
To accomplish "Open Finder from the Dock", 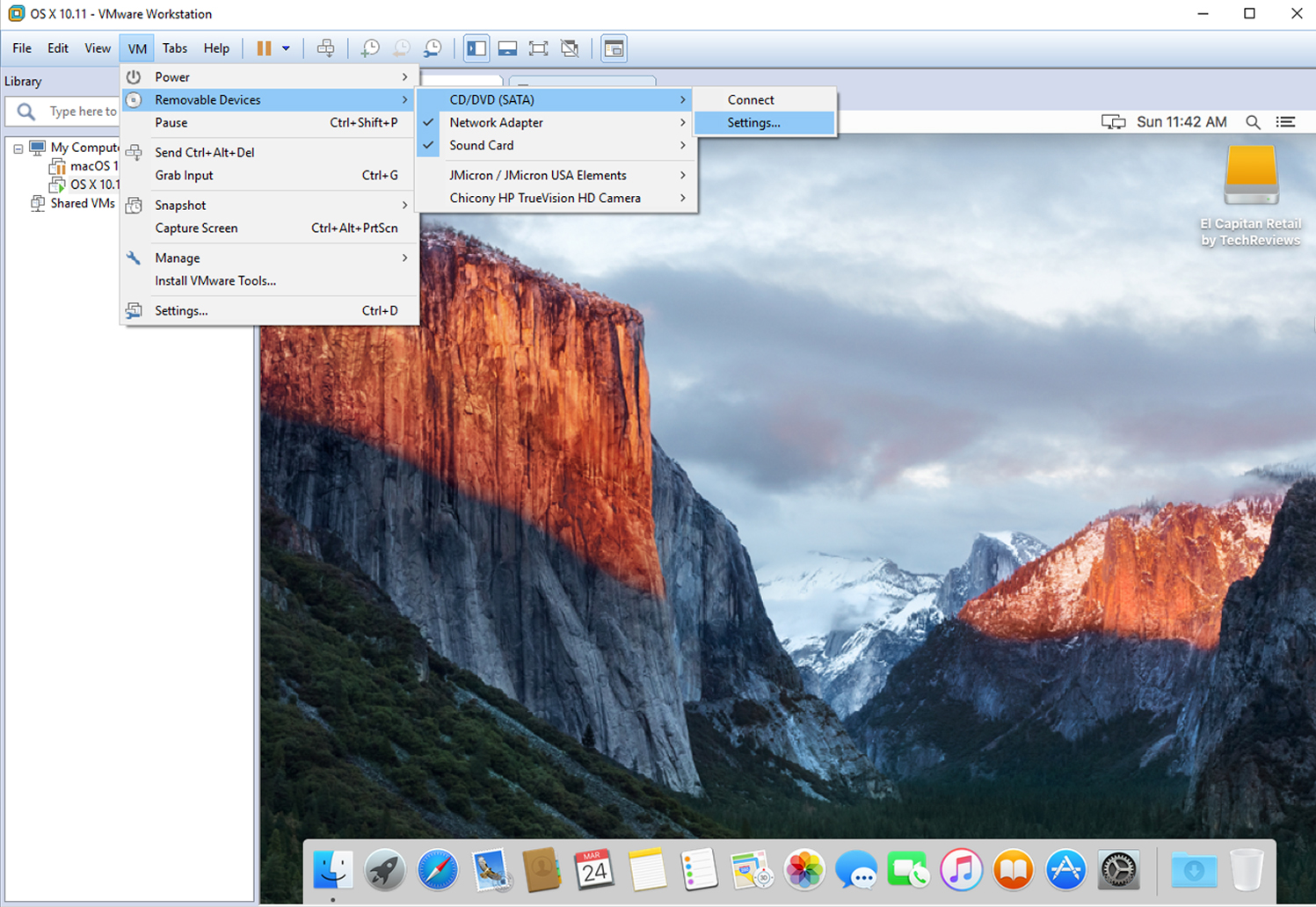I will point(333,870).
